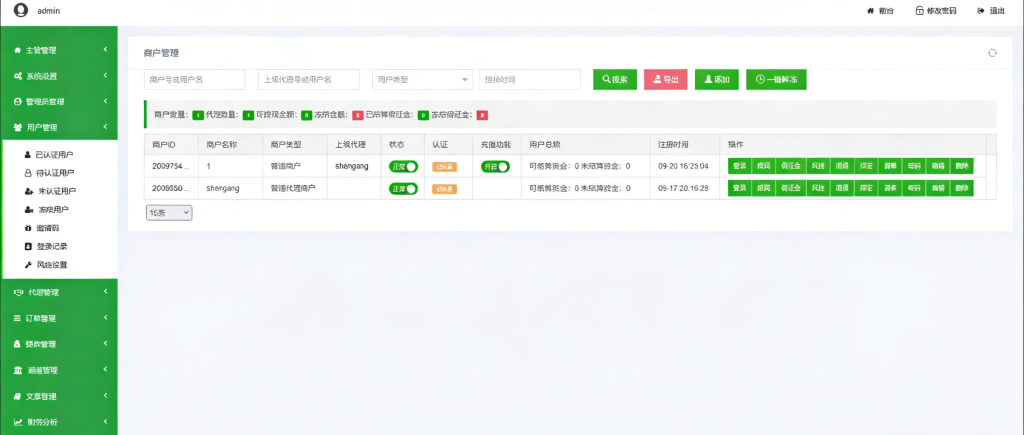Expand the 文章管理 chevron
Viewport: 1024px width, 435px height.
coord(105,396)
